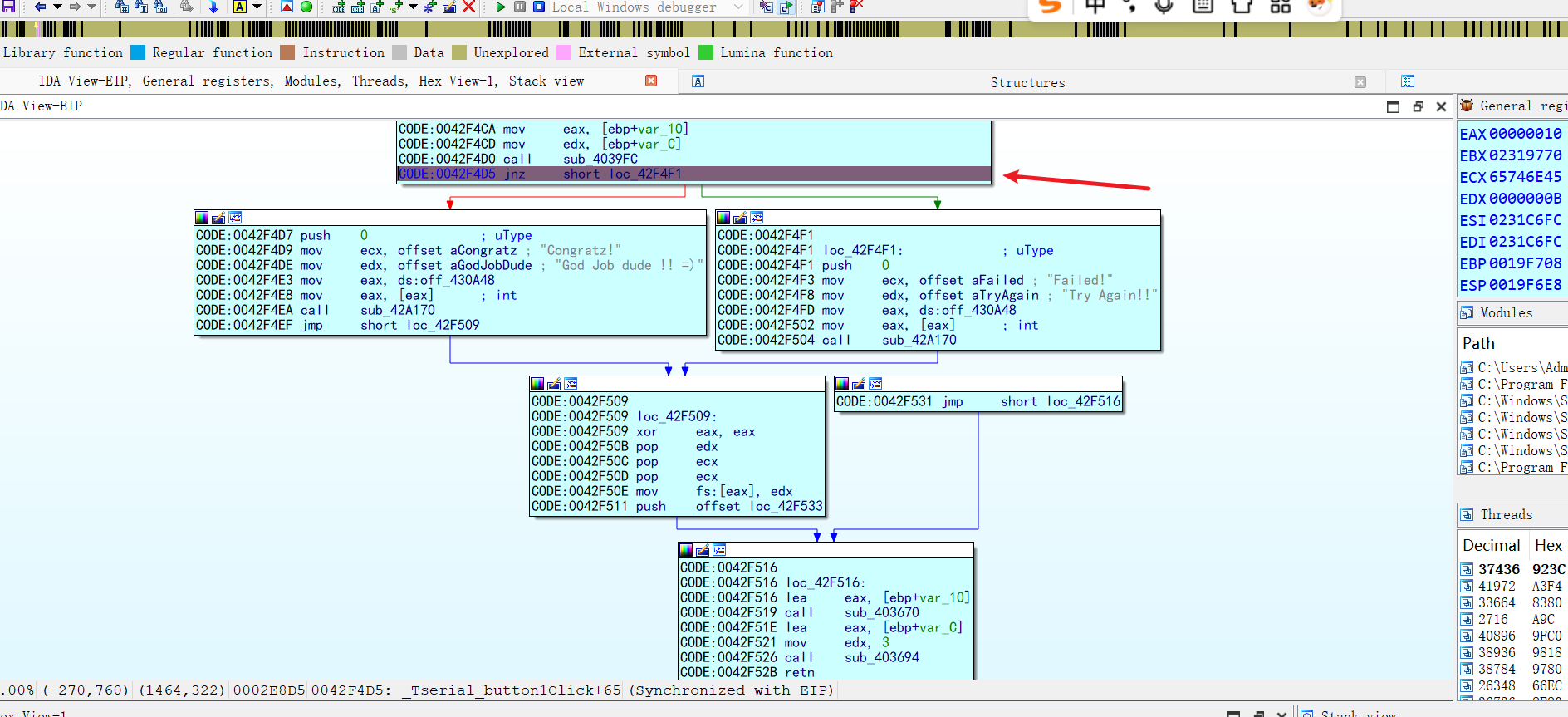Open the forward-jump history dropdown arrow
1568x717 pixels.
92,7
